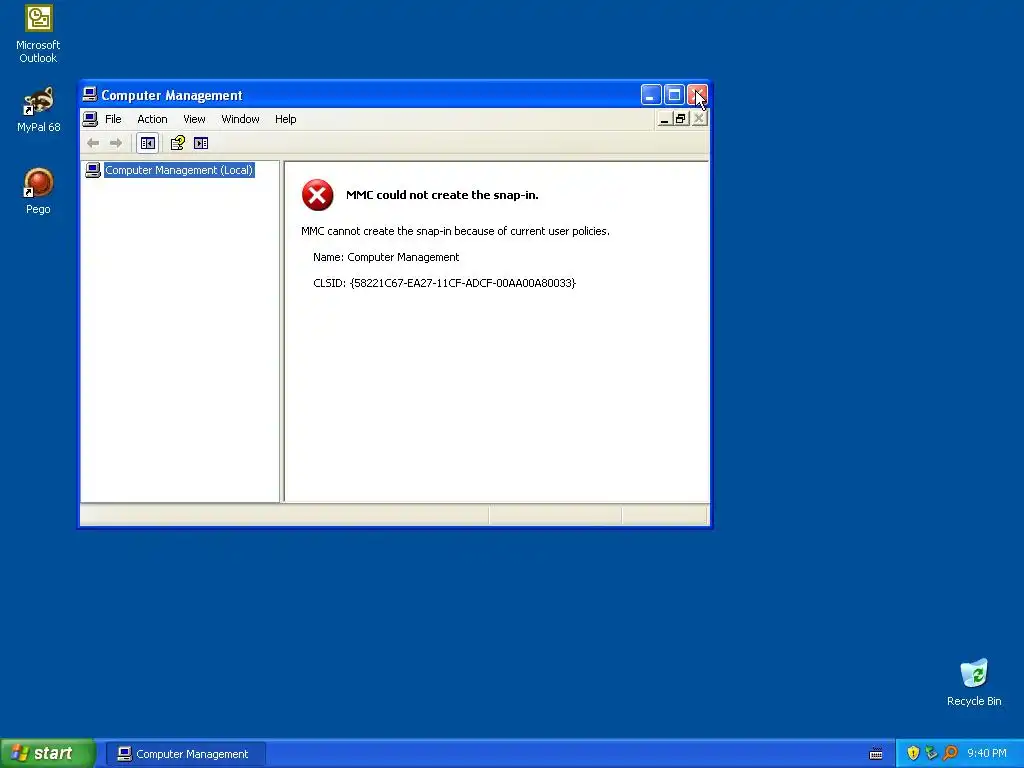Restore the inner MMC child window
This screenshot has height=768, width=1024.
tap(681, 118)
